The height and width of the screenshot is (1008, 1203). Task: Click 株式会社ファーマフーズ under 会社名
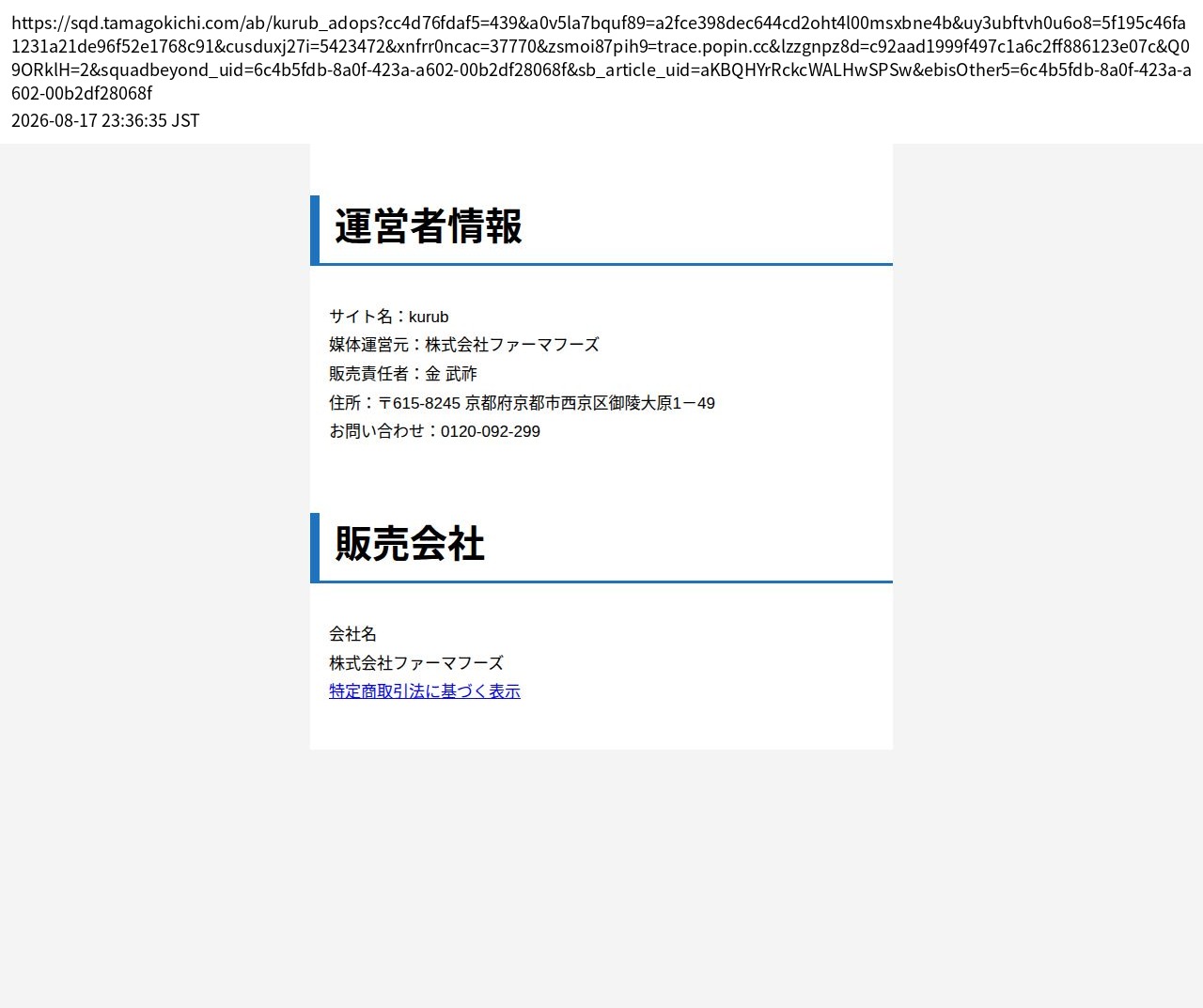[416, 663]
